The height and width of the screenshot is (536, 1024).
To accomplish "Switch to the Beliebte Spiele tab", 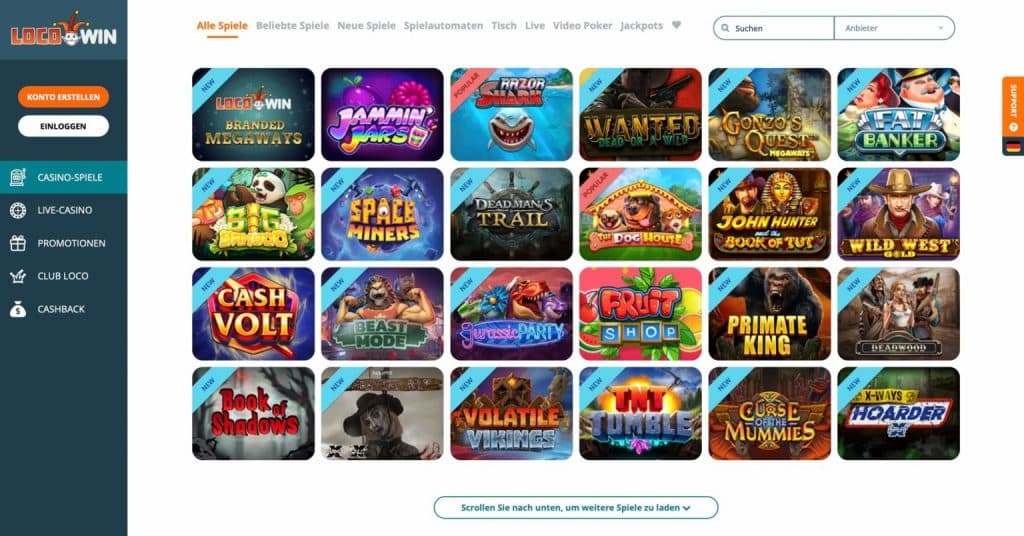I will tap(293, 25).
